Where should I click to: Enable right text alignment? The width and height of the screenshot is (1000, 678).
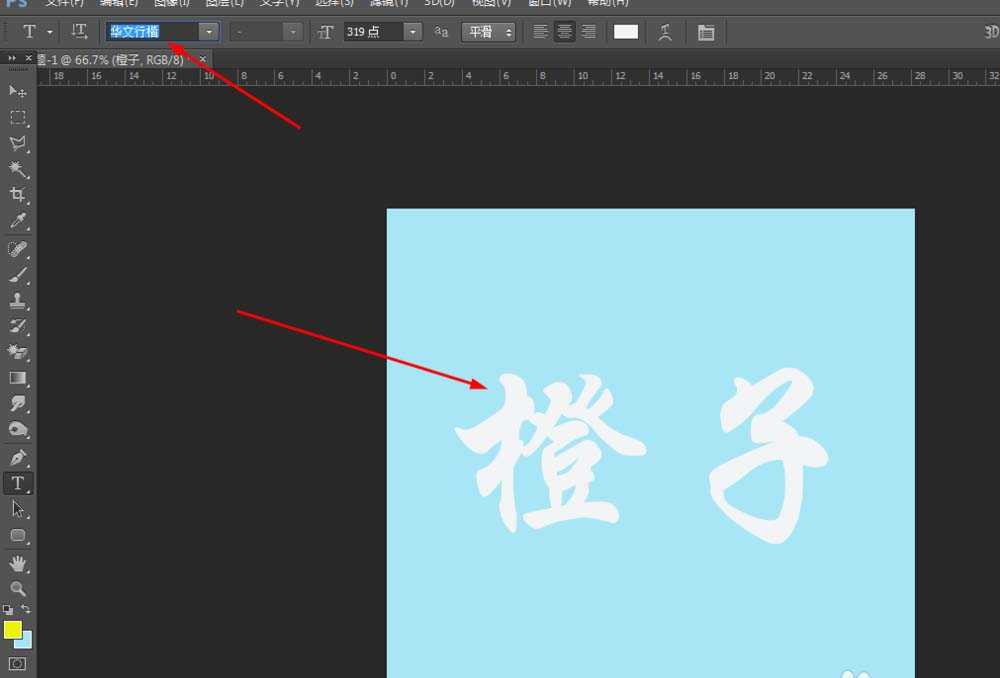point(588,32)
